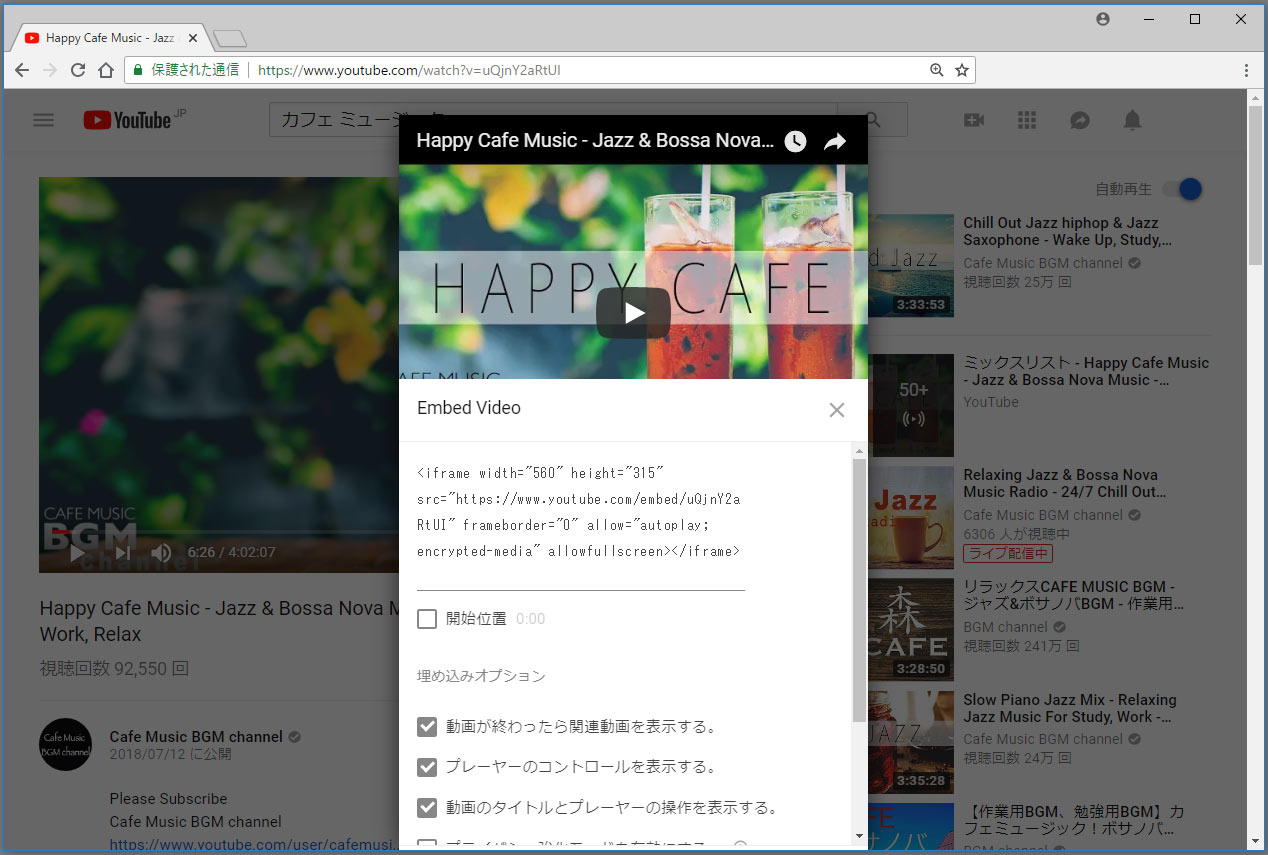Play the embed preview video

pyautogui.click(x=634, y=313)
